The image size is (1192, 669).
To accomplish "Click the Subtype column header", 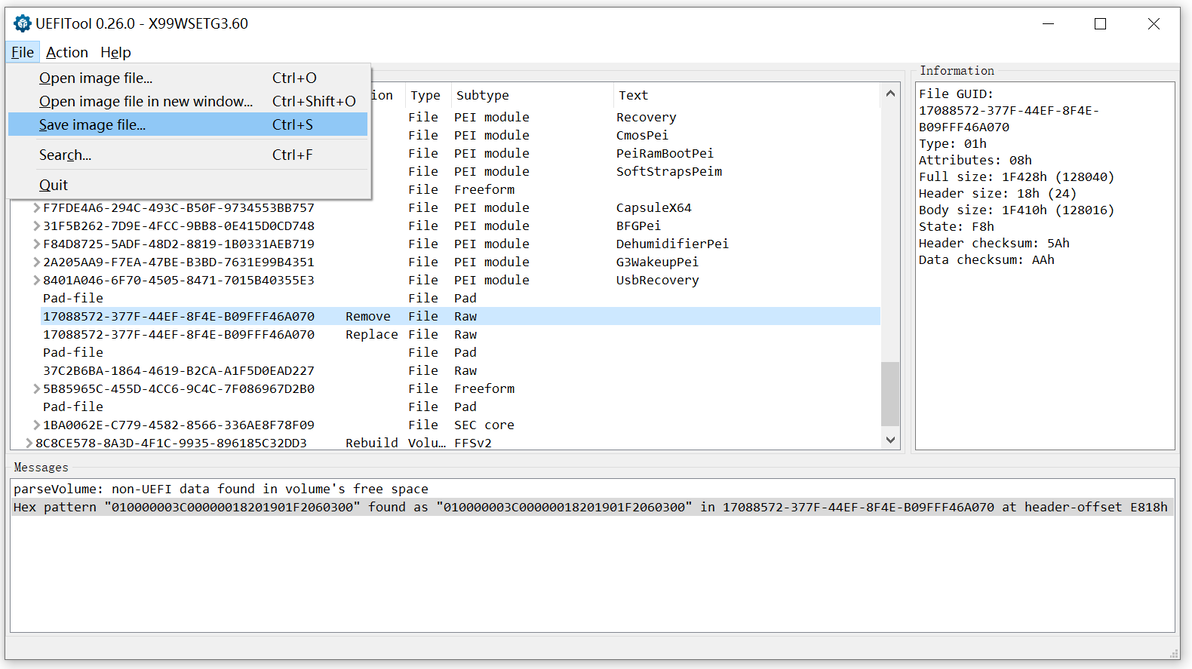I will click(x=532, y=95).
